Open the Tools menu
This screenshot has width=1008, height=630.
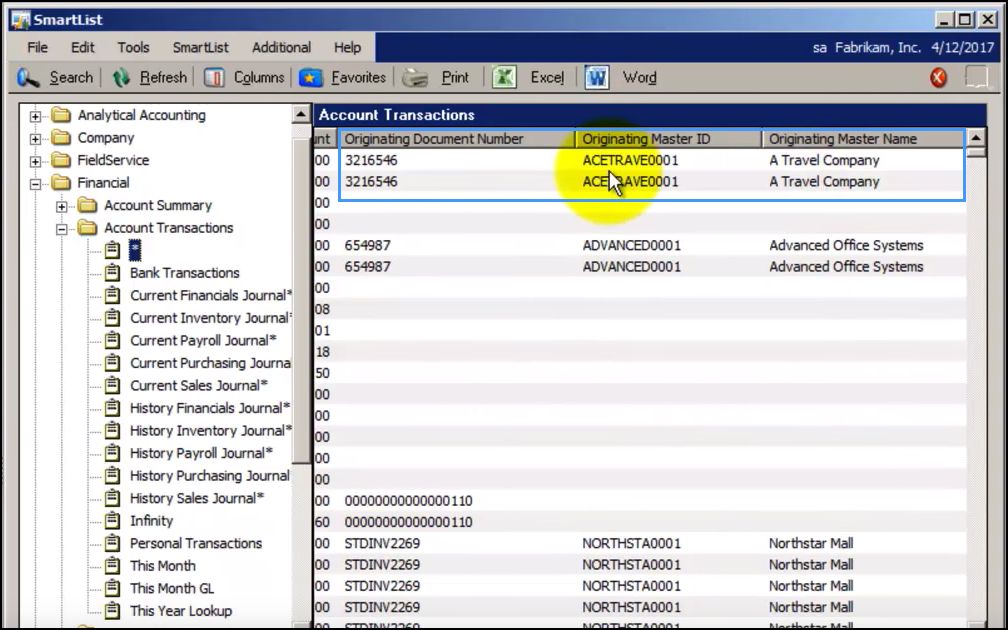click(133, 48)
